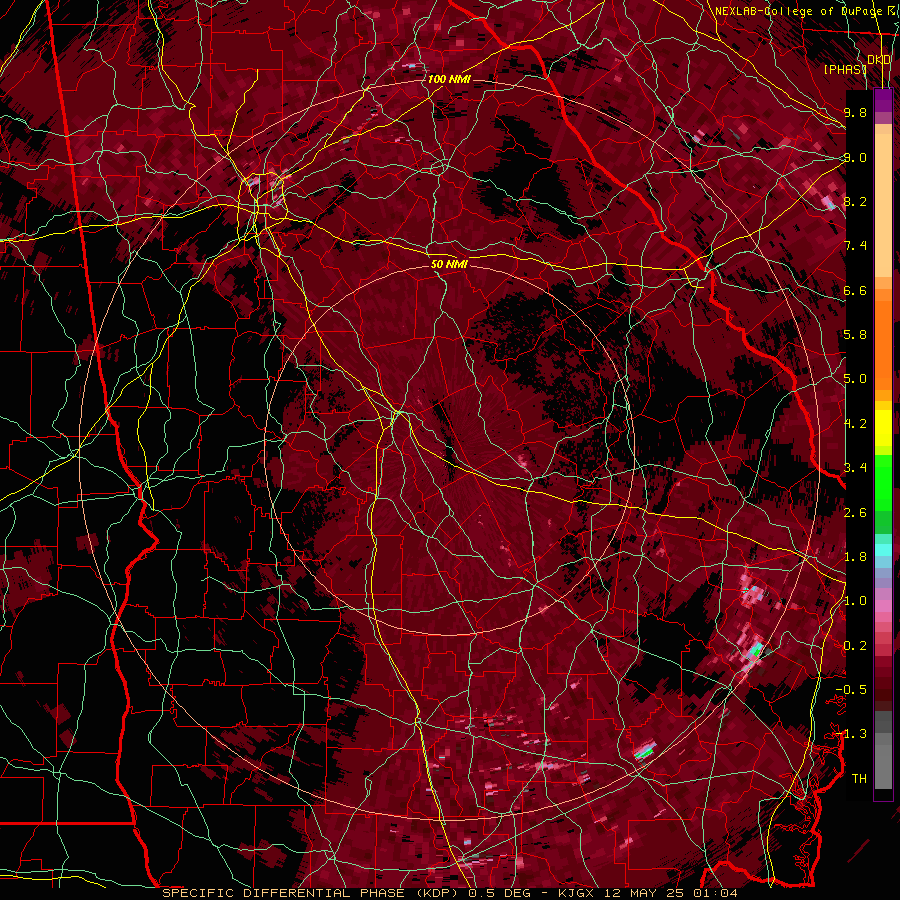Click the 0.2 legend value
Screen dimensions: 900x900
855,646
